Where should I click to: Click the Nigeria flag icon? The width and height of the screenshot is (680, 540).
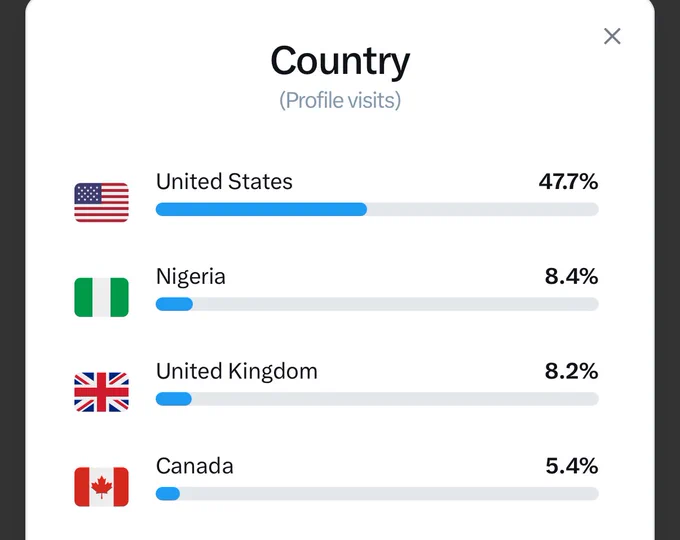tap(101, 297)
